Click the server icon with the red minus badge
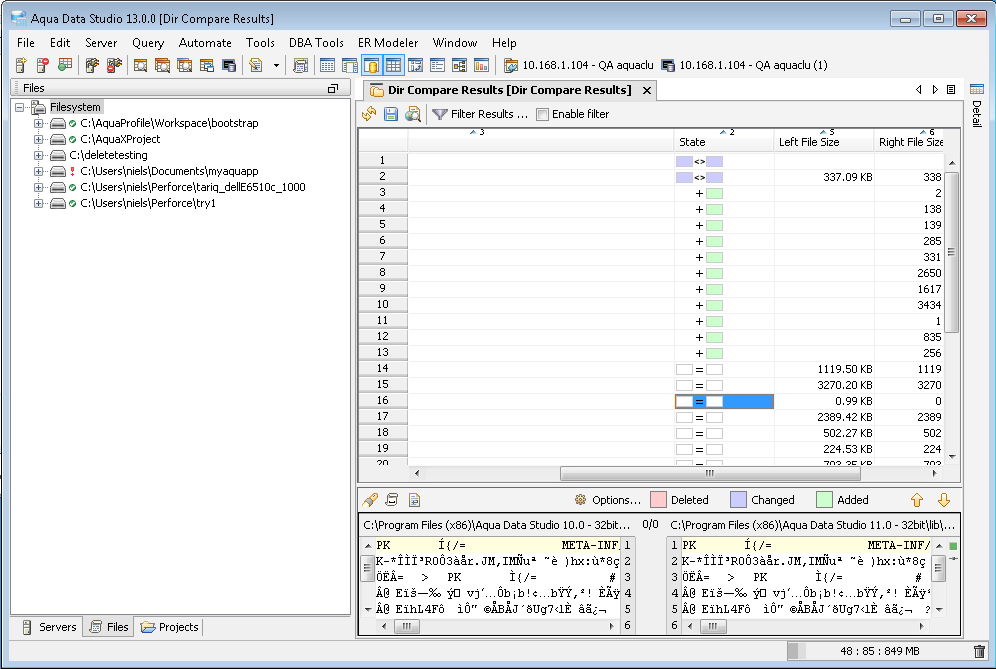 click(x=43, y=65)
